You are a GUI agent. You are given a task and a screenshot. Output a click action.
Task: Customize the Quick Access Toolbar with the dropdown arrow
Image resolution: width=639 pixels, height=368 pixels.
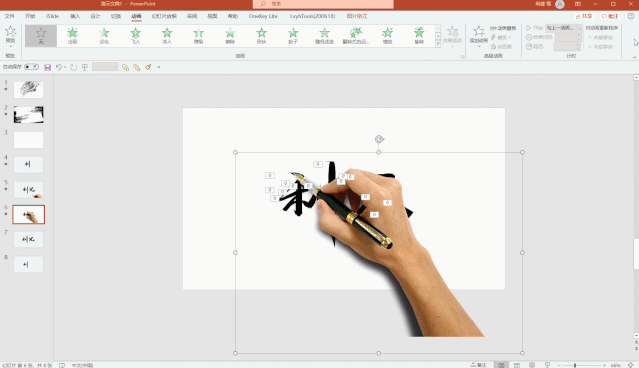pos(159,67)
